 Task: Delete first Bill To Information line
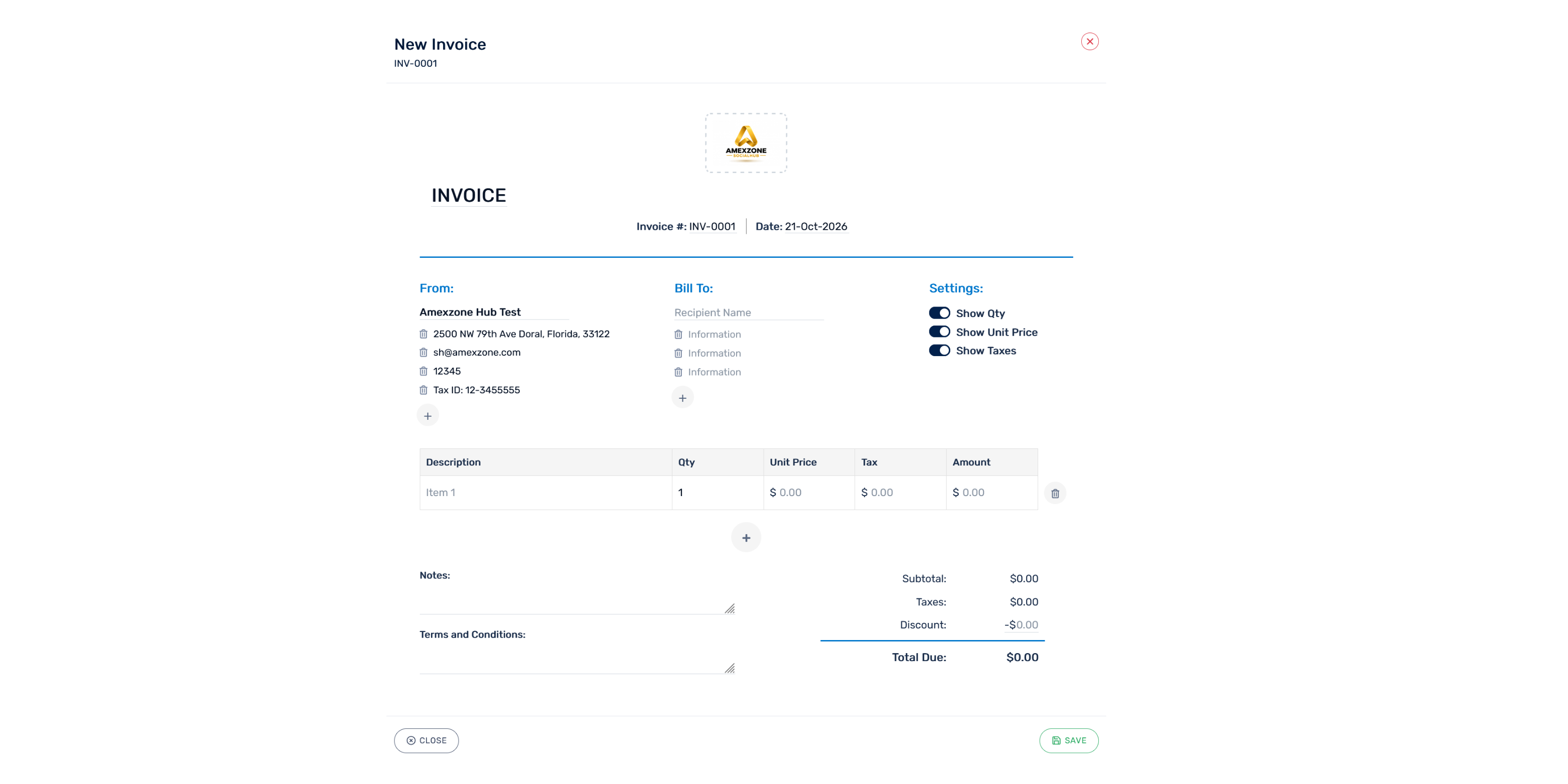(678, 334)
